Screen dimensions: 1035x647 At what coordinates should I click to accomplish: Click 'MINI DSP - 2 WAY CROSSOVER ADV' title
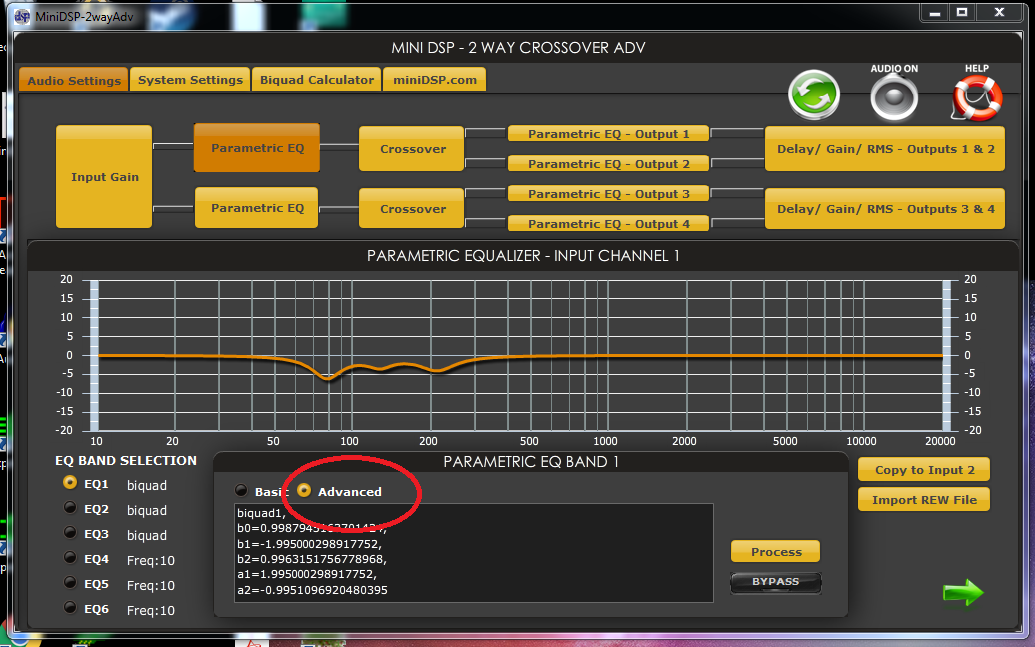click(x=518, y=48)
